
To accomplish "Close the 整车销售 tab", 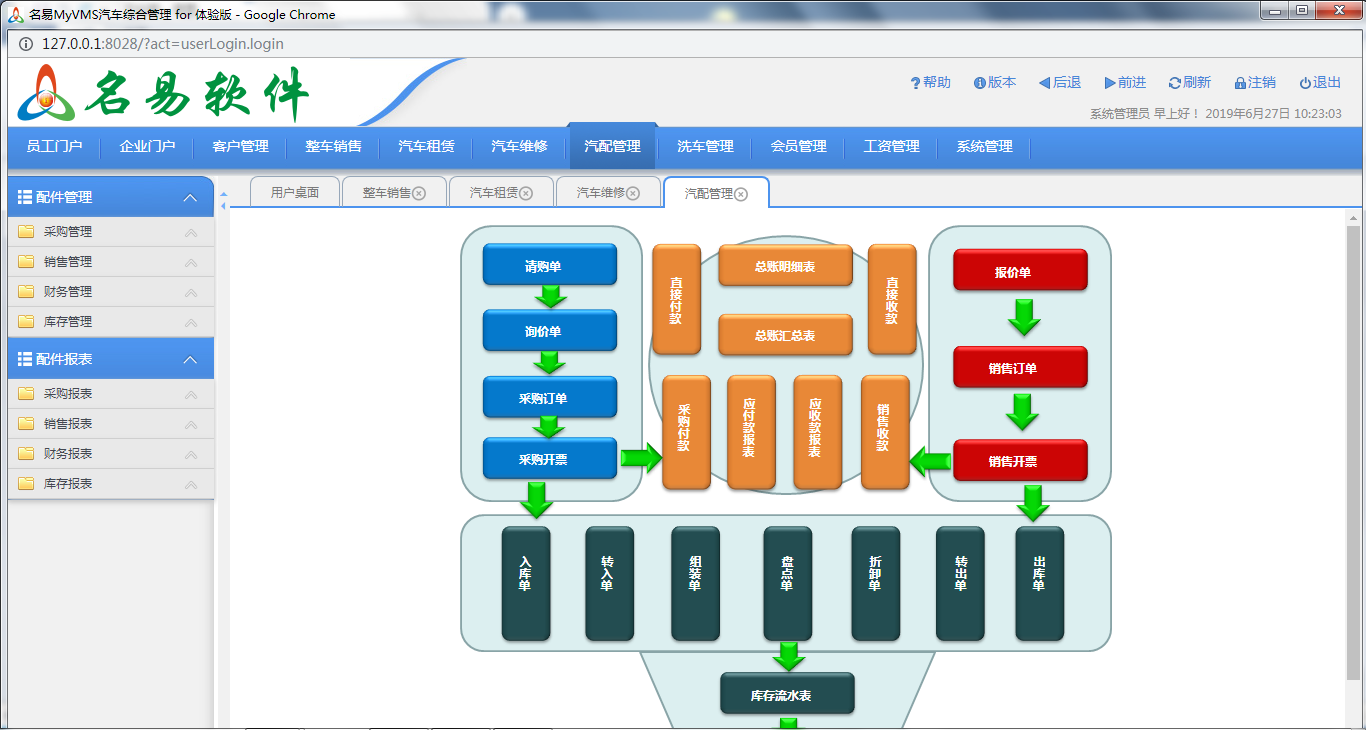I will coord(419,194).
